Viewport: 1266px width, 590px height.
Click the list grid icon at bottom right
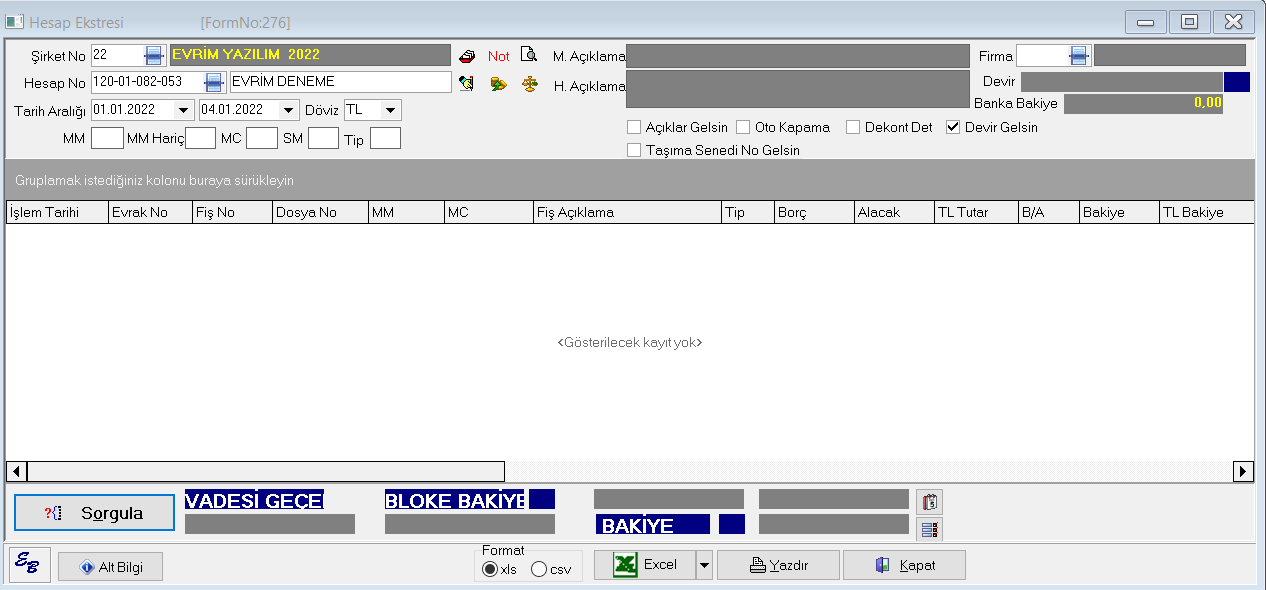[x=929, y=529]
